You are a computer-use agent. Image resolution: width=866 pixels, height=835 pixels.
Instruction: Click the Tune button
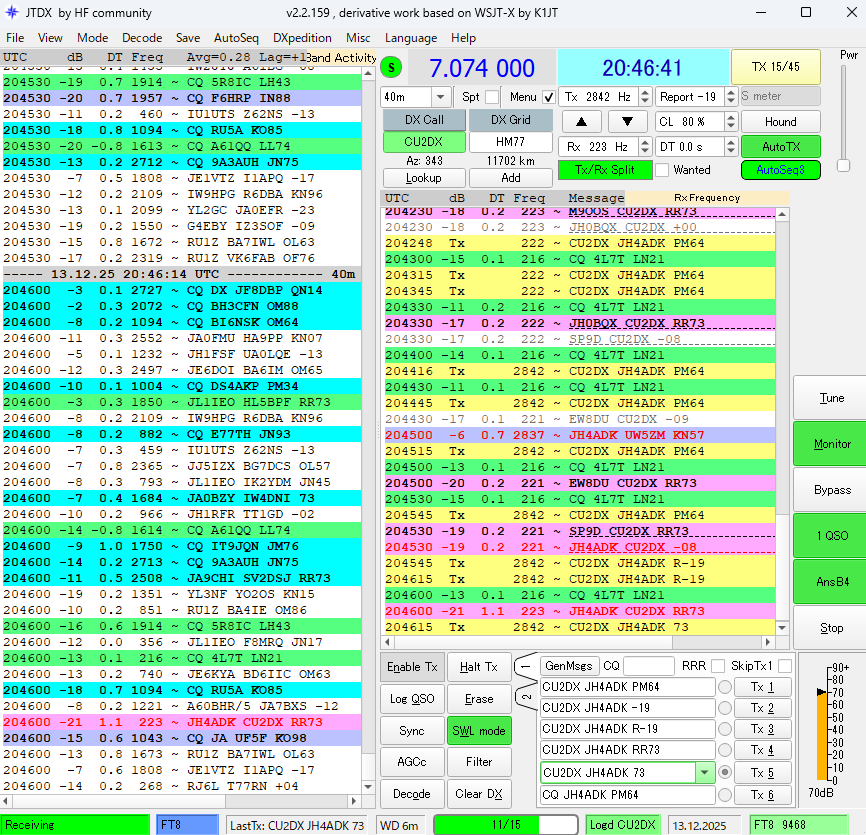click(831, 398)
